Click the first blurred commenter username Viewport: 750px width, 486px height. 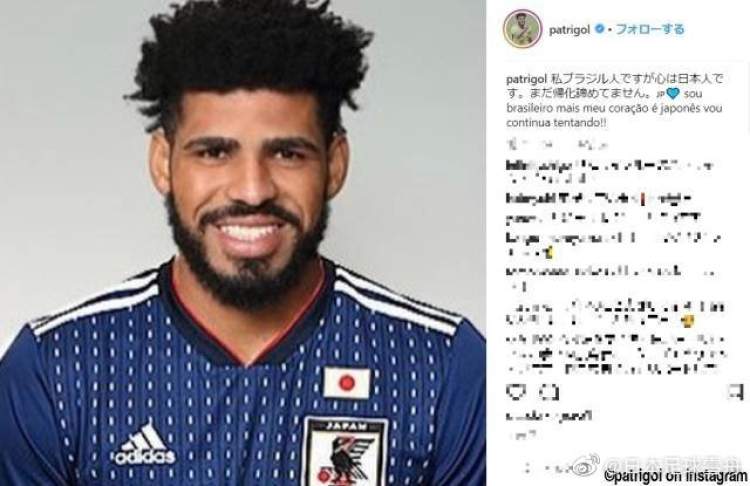click(539, 166)
